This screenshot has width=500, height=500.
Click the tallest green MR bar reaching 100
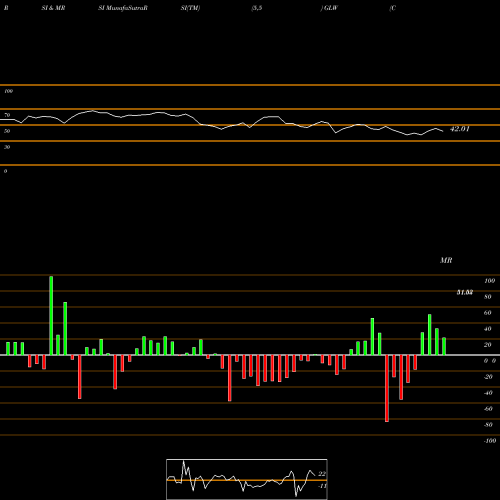click(x=51, y=315)
